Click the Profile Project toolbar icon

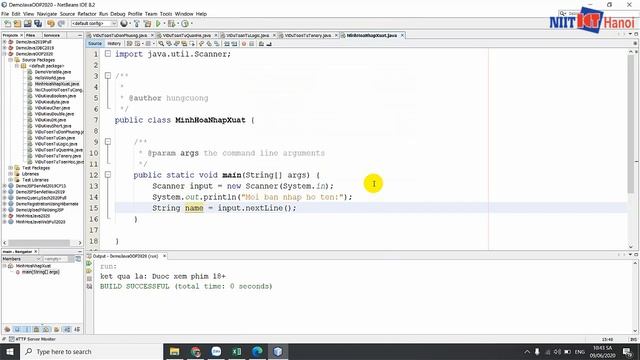click(x=185, y=24)
